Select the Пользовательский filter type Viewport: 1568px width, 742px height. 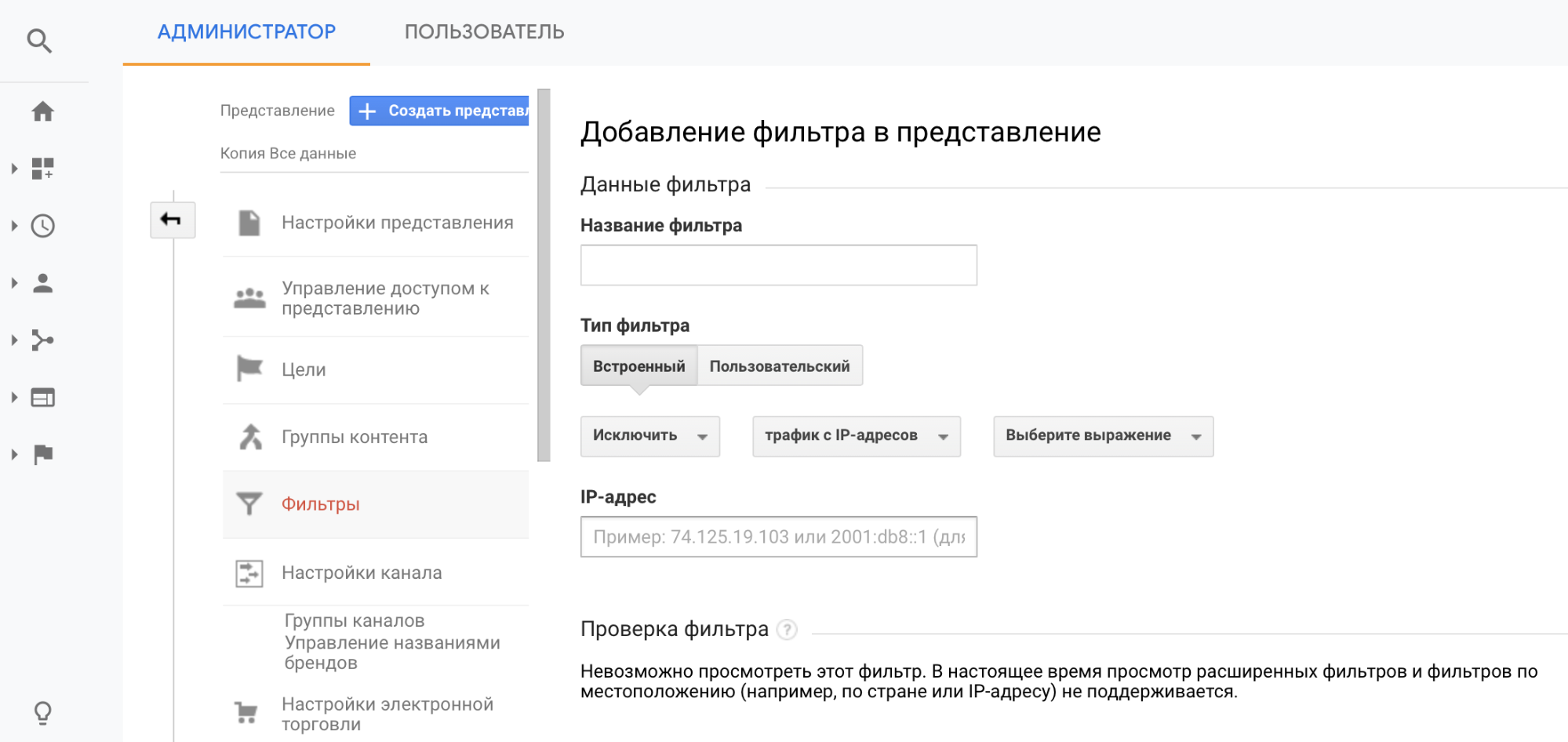point(780,366)
